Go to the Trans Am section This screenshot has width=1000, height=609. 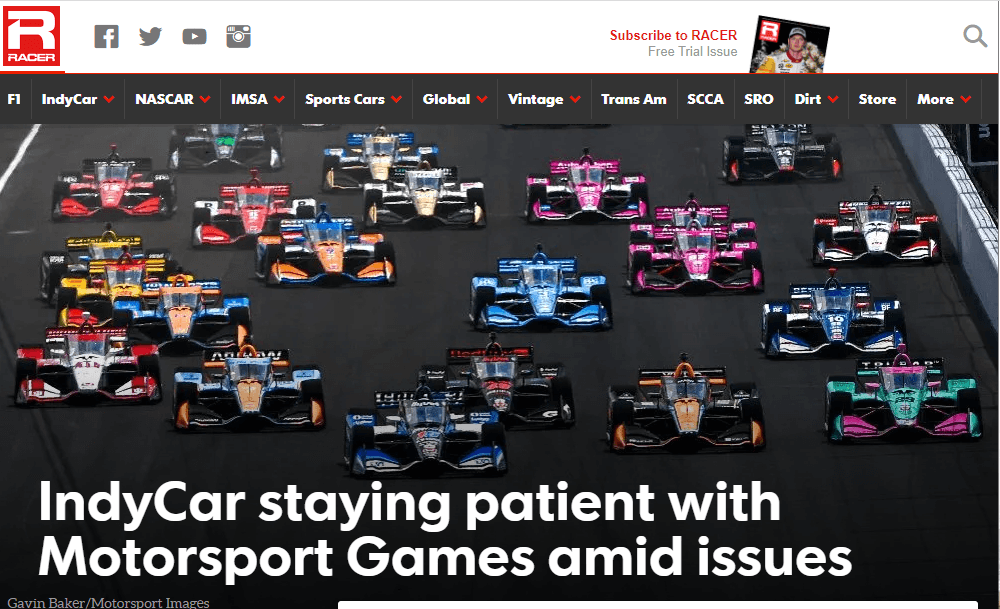(633, 99)
